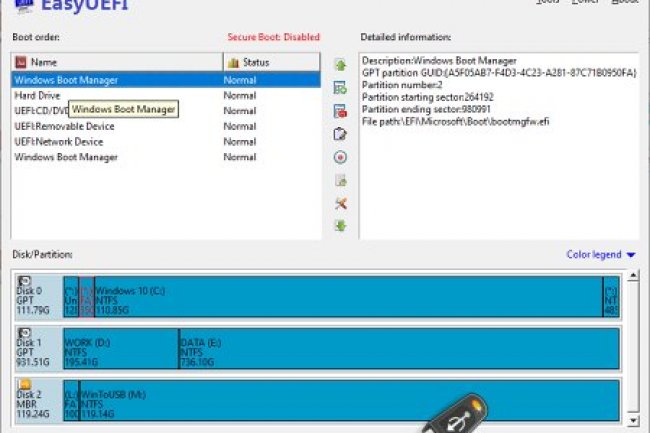Click the delete boot entry icon

point(340,111)
